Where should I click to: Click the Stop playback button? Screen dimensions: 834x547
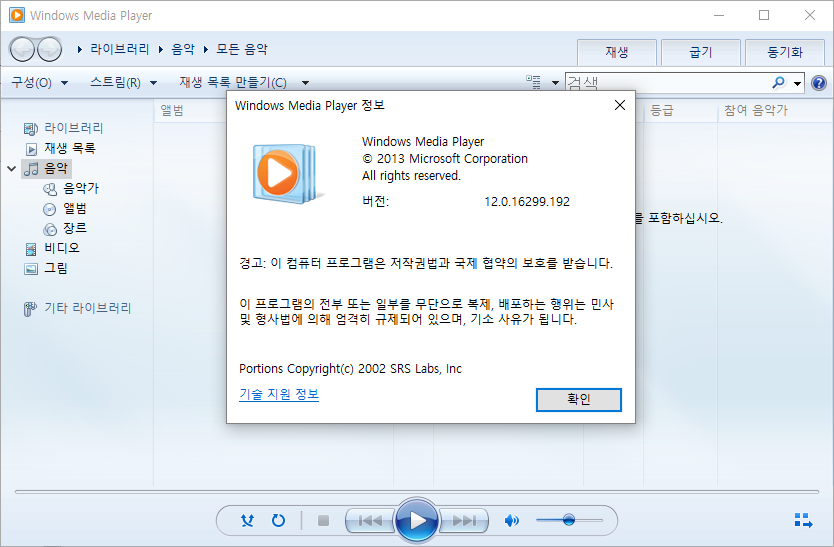[323, 520]
